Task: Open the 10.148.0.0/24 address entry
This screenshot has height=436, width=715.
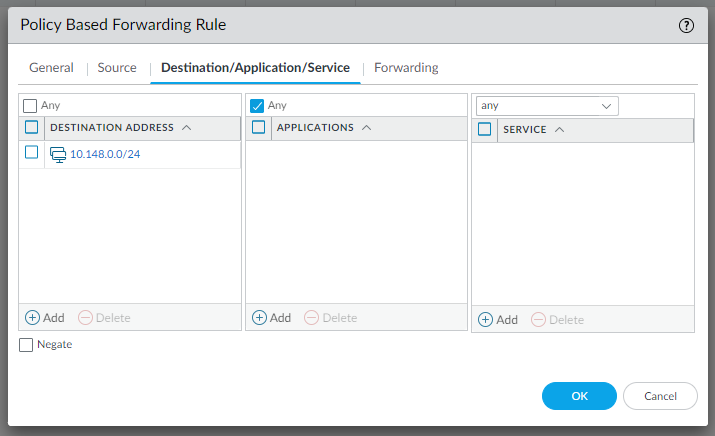Action: (105, 154)
